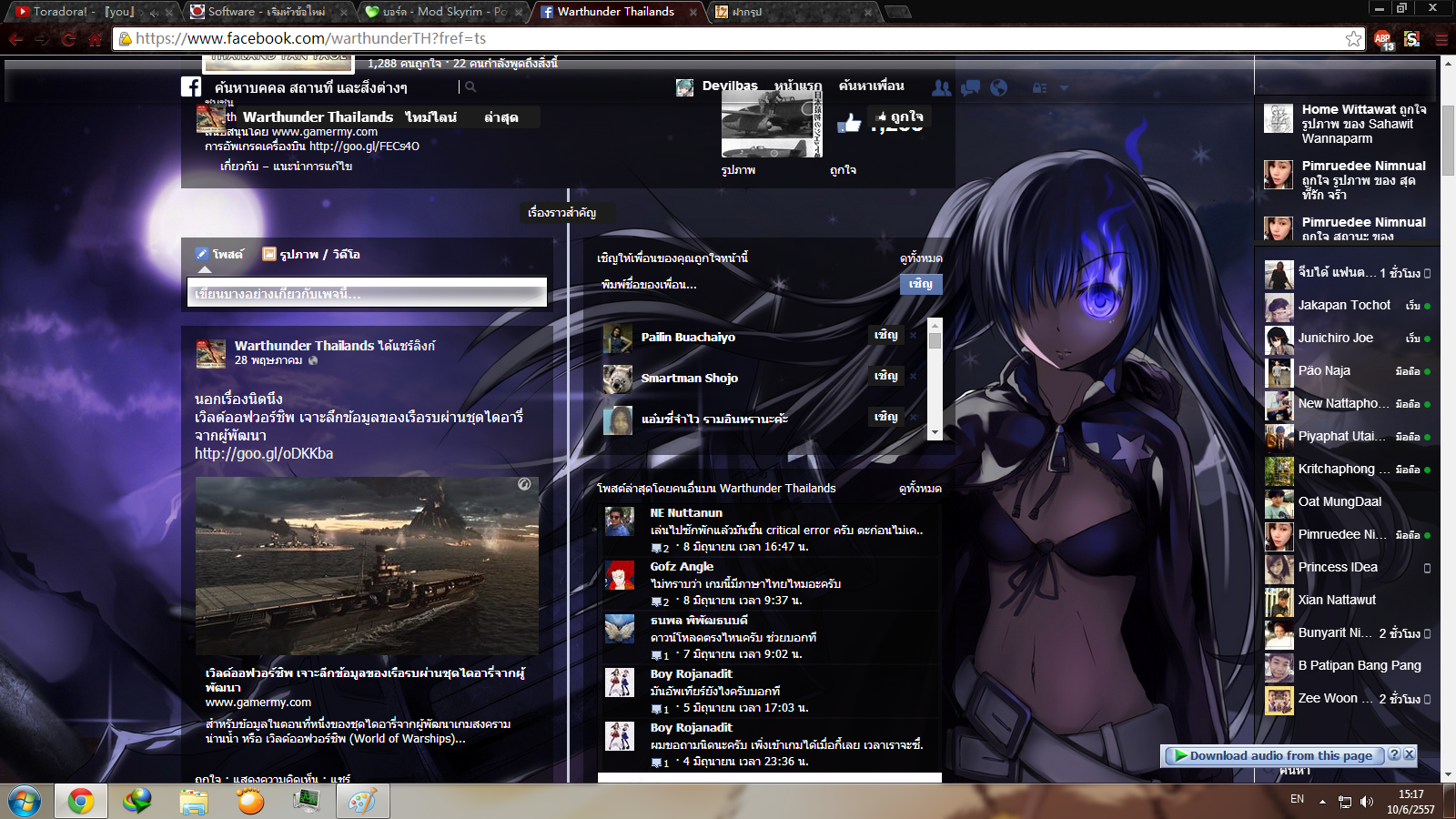Open chat with Jakapan Tochot

pyautogui.click(x=1348, y=305)
